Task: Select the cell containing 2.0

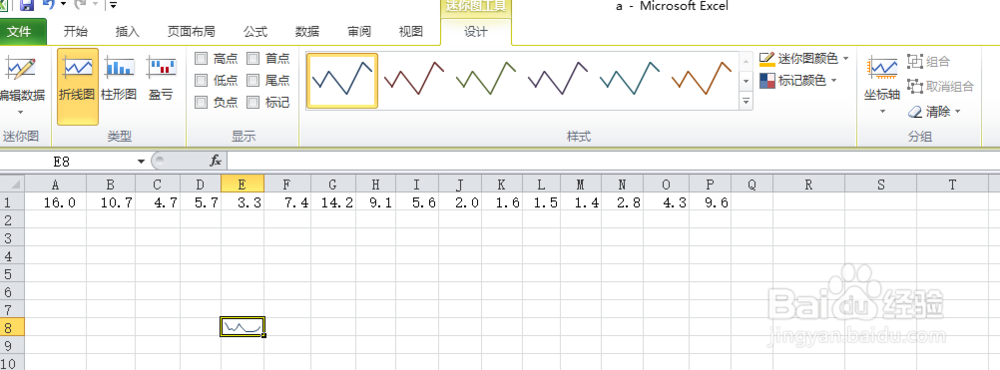Action: point(460,203)
